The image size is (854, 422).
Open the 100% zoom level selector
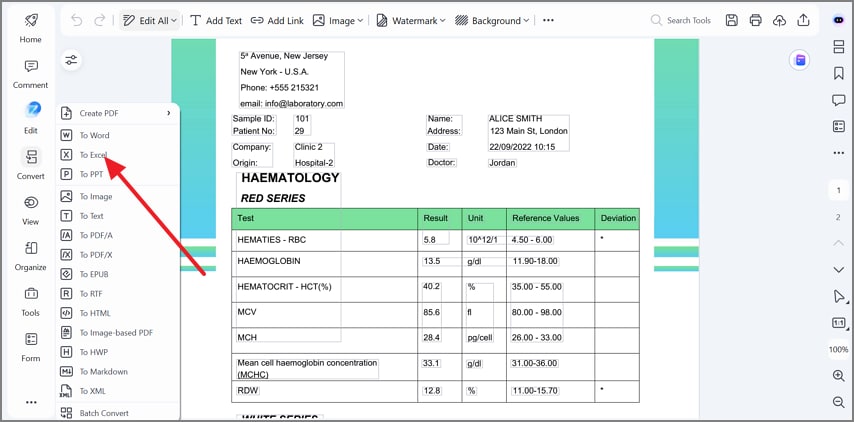839,349
